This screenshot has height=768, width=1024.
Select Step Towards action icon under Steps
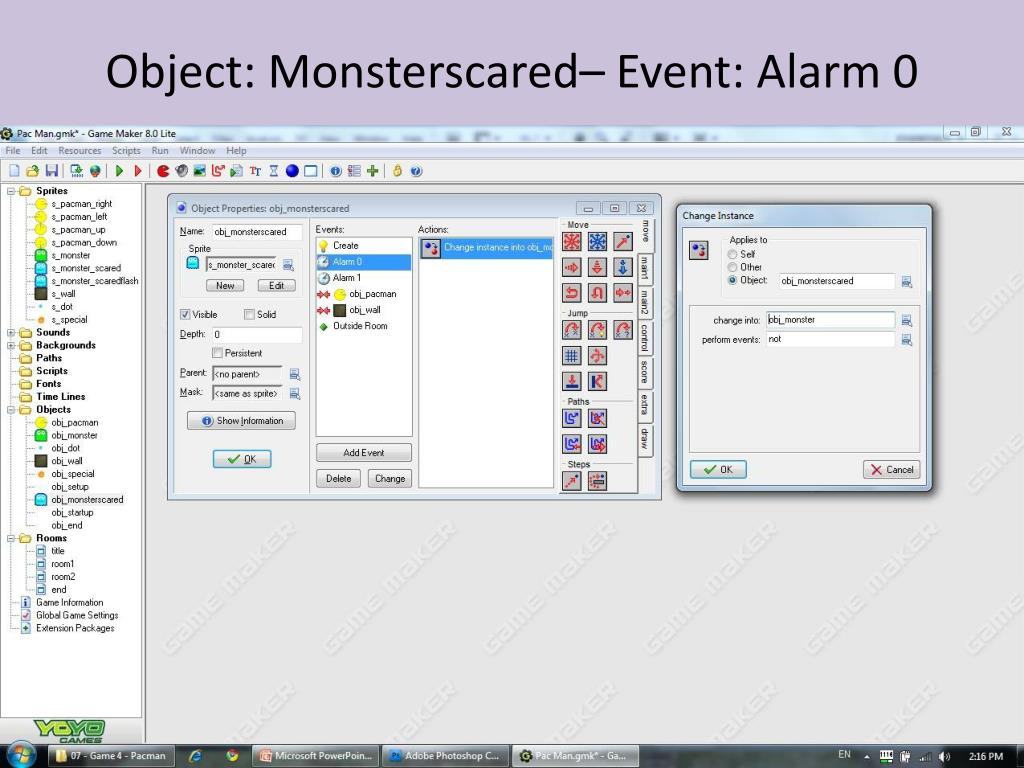tap(572, 481)
